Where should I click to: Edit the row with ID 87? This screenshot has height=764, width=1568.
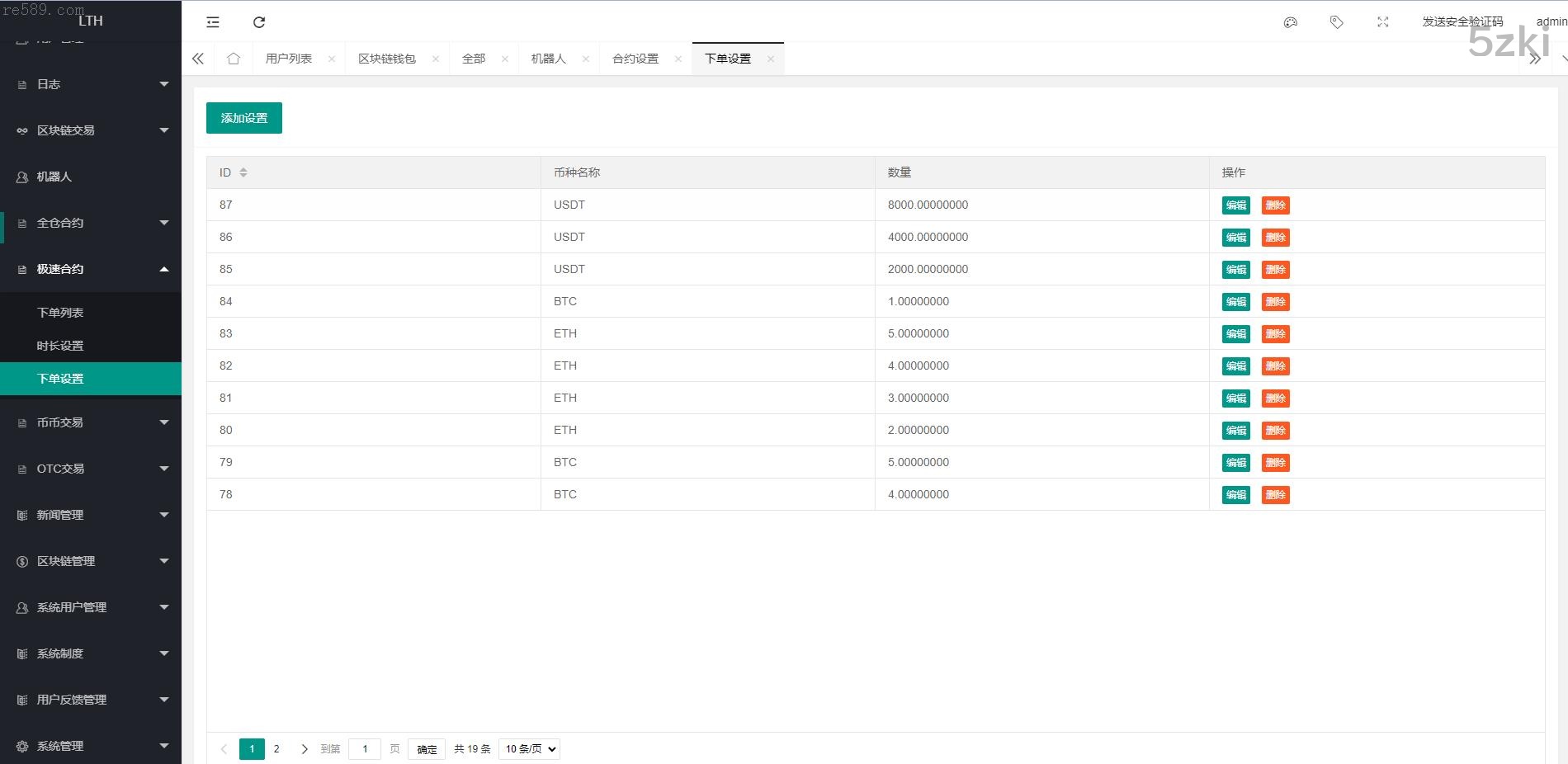click(1235, 205)
